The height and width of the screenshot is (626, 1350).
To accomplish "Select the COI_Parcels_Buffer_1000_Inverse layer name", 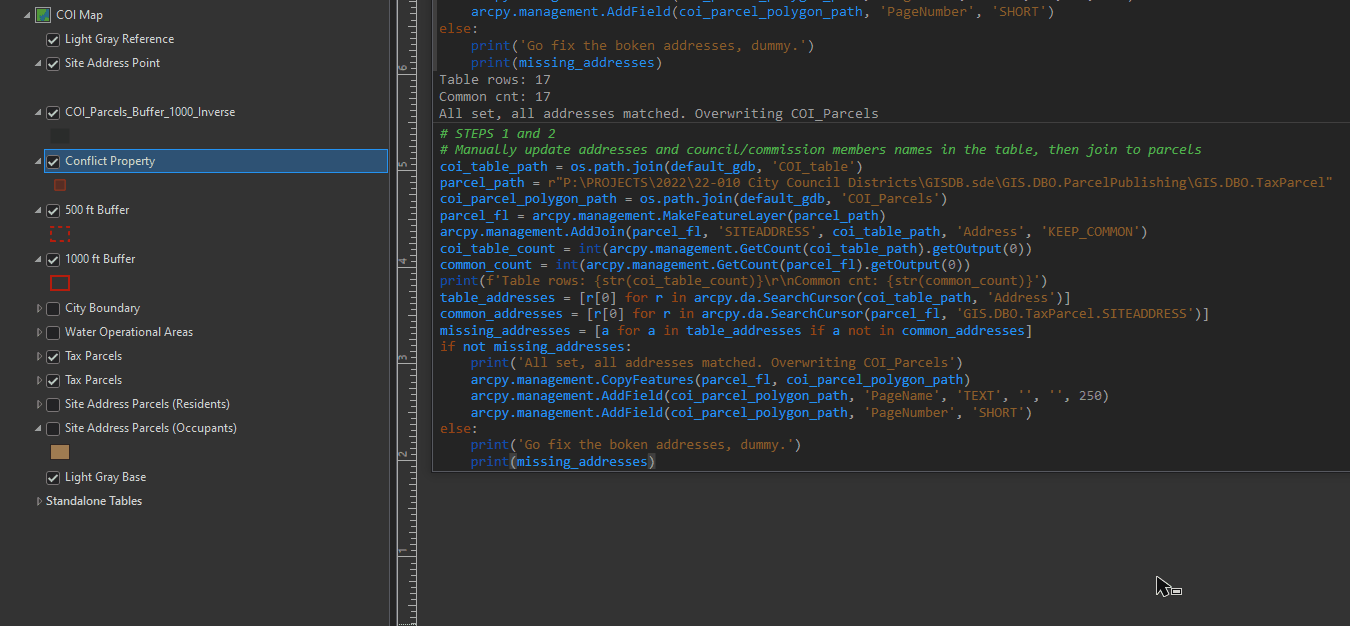I will point(151,113).
